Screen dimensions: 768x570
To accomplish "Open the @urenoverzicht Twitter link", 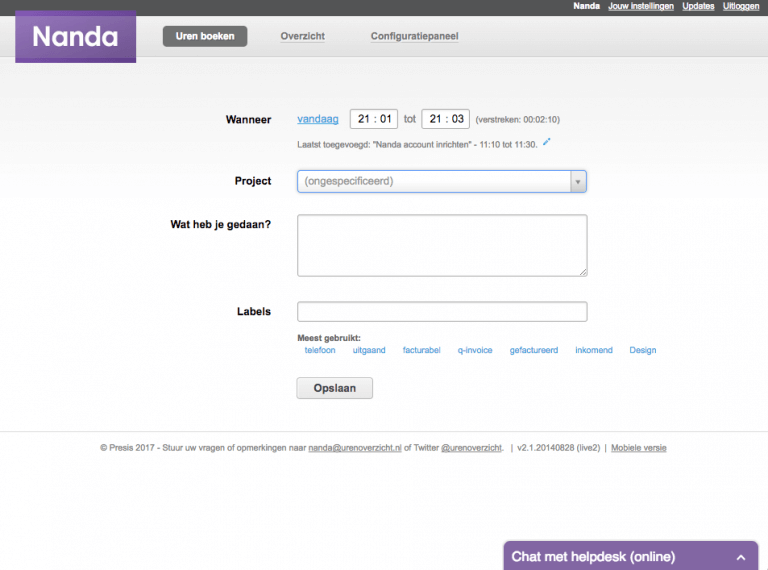I will (472, 448).
